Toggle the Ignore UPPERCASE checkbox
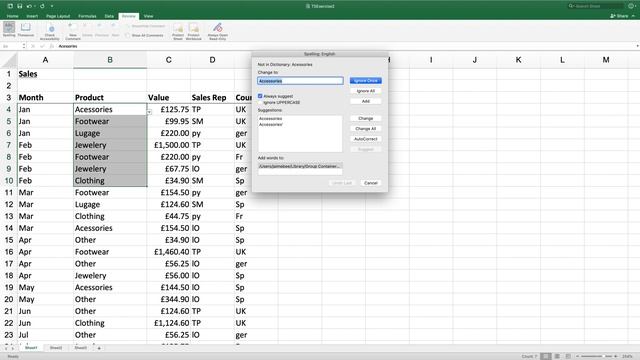 pyautogui.click(x=260, y=102)
